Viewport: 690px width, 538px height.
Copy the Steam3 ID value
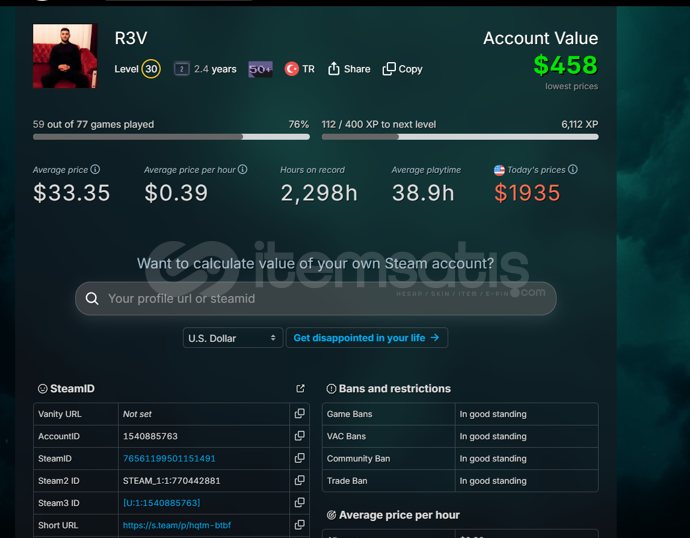coord(300,503)
